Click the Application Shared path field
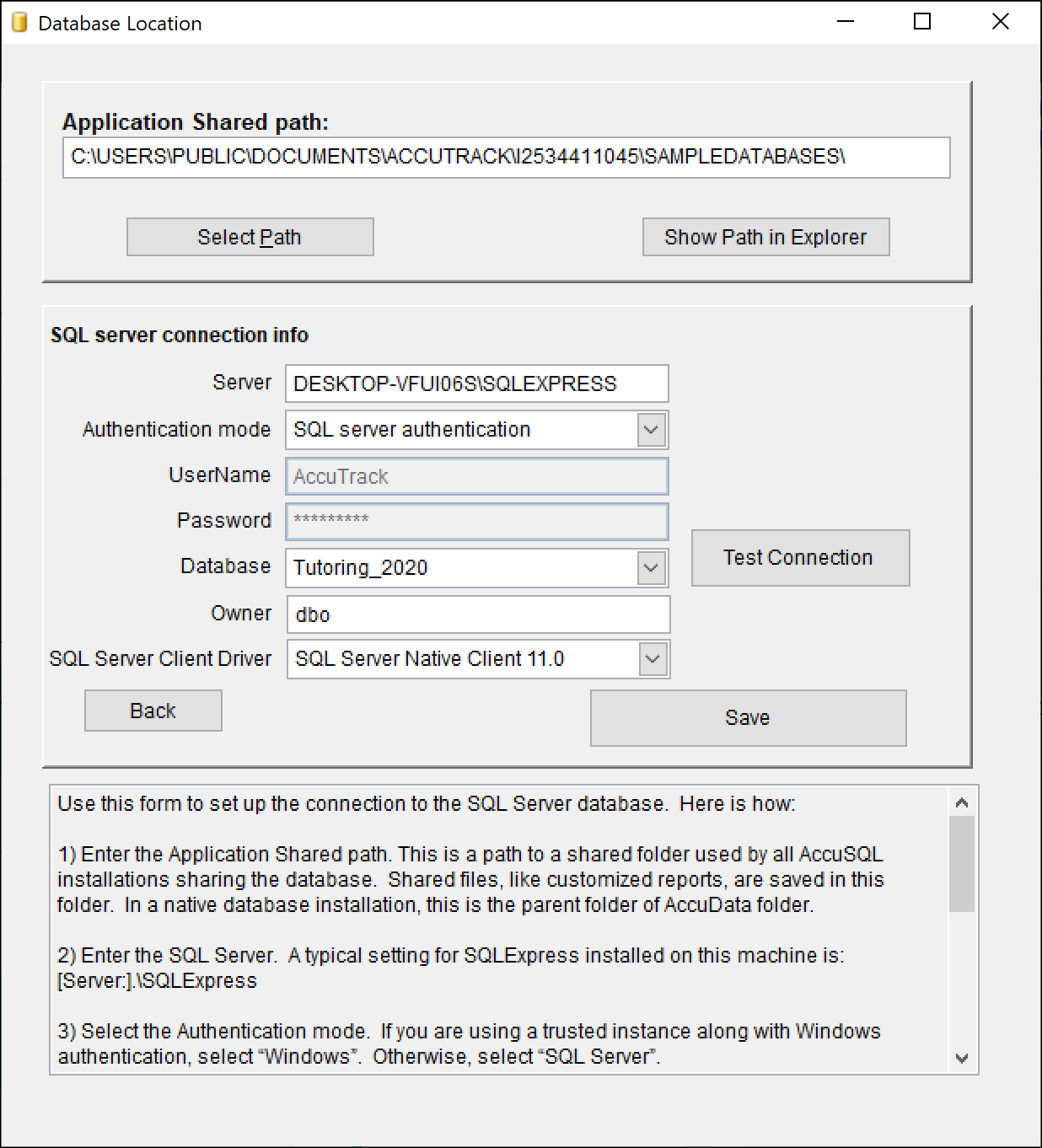The image size is (1042, 1148). (x=506, y=157)
